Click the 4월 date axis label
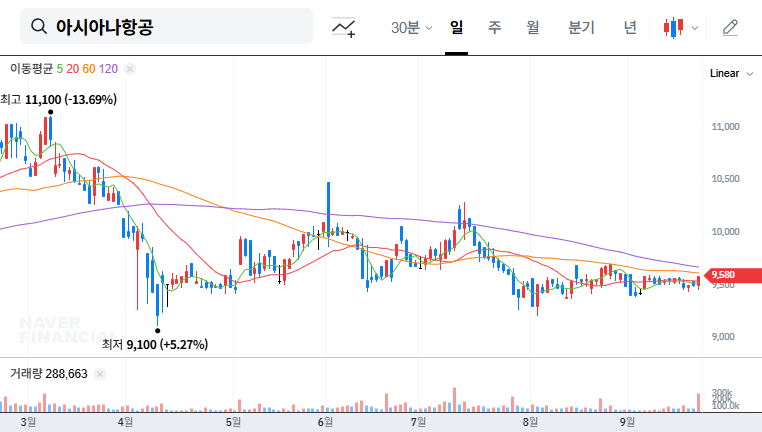 125,422
